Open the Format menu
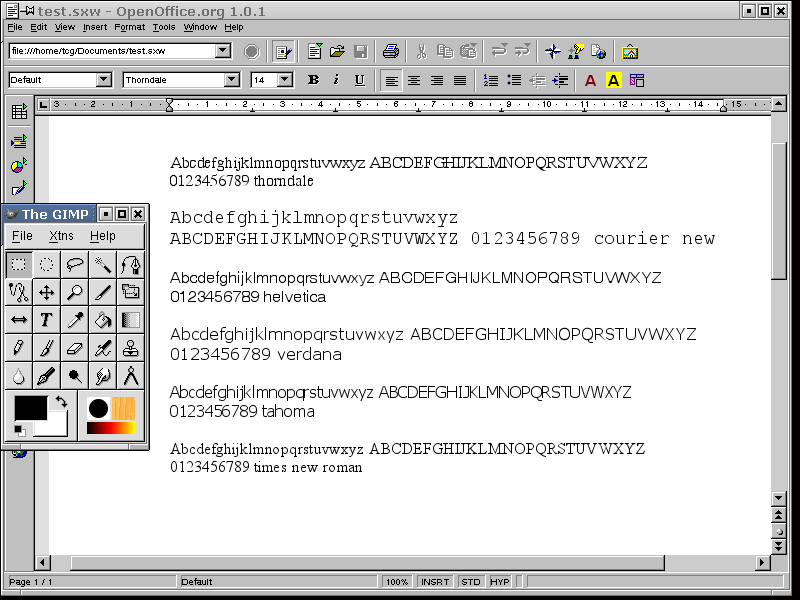Screen dimensions: 800x600 tap(130, 27)
